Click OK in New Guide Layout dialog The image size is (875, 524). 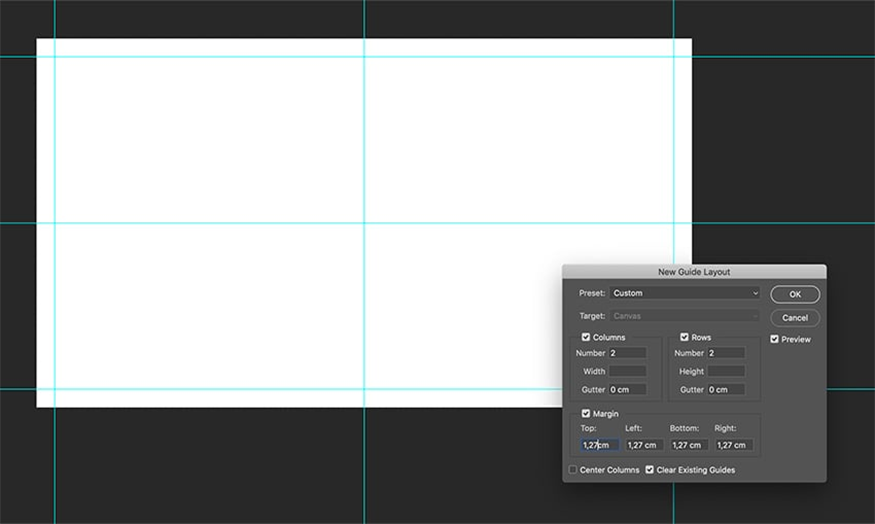point(795,294)
